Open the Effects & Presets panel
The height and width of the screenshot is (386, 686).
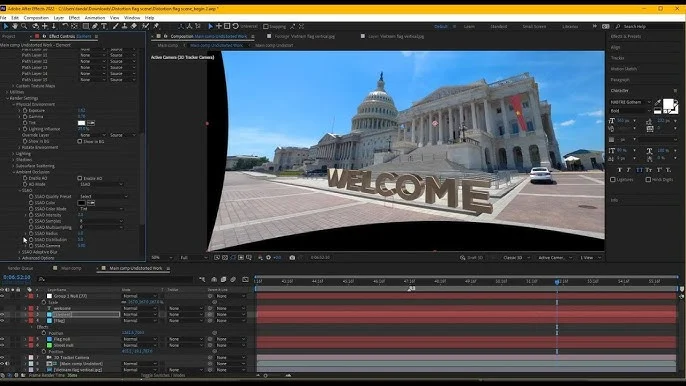coord(626,36)
